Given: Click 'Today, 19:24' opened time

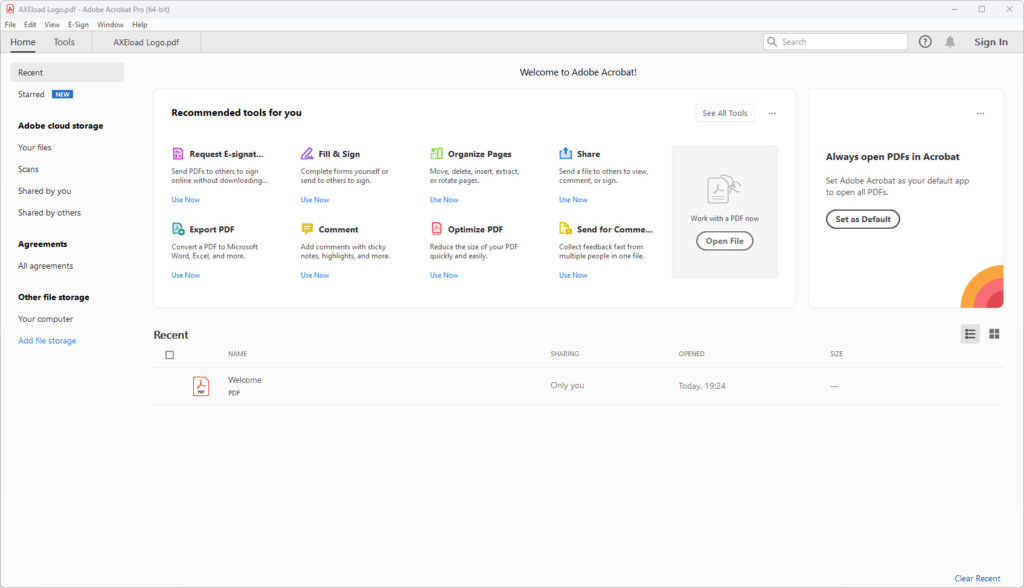Looking at the screenshot, I should pos(702,386).
